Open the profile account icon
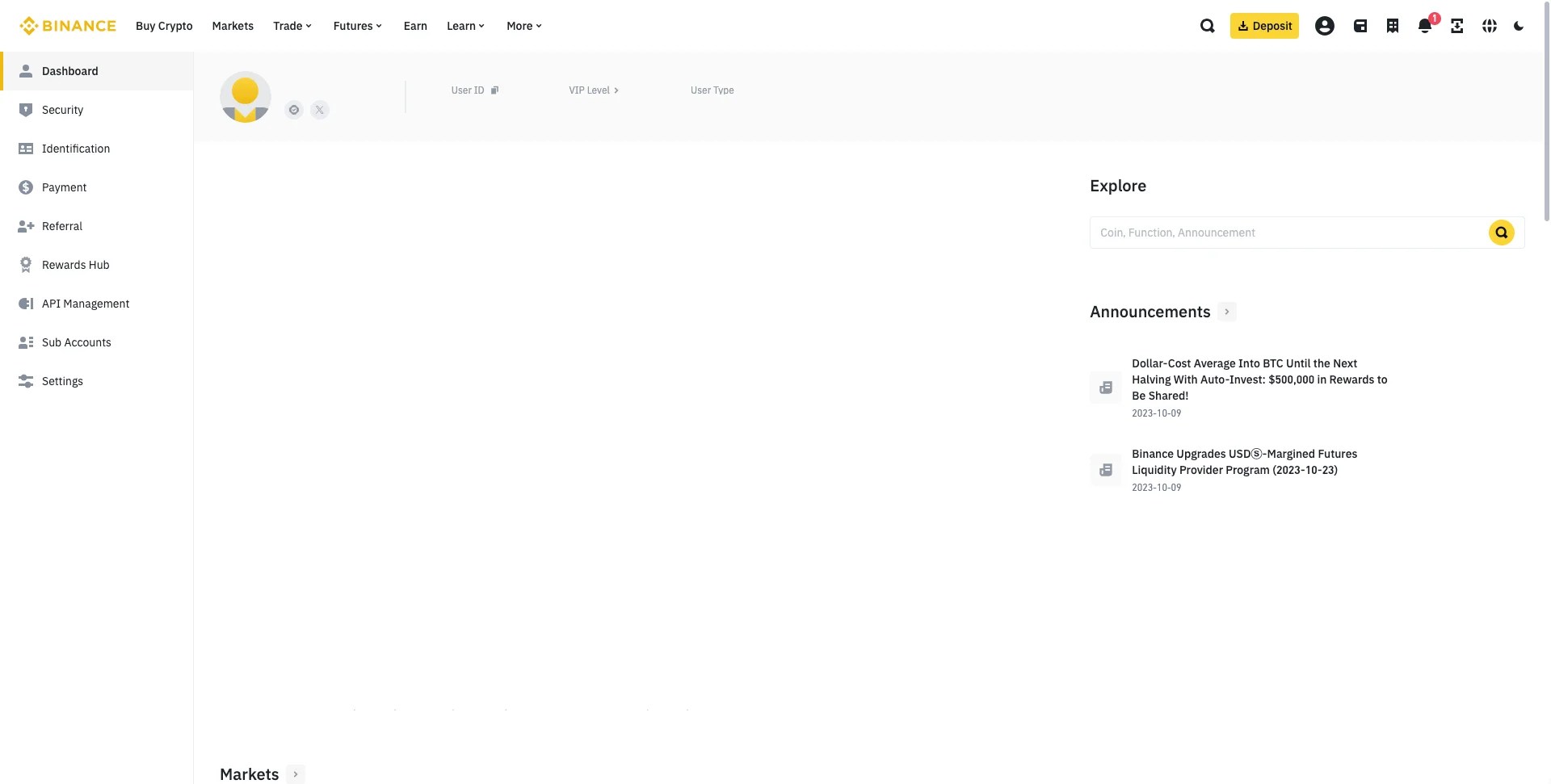The image size is (1551, 784). tap(1324, 25)
